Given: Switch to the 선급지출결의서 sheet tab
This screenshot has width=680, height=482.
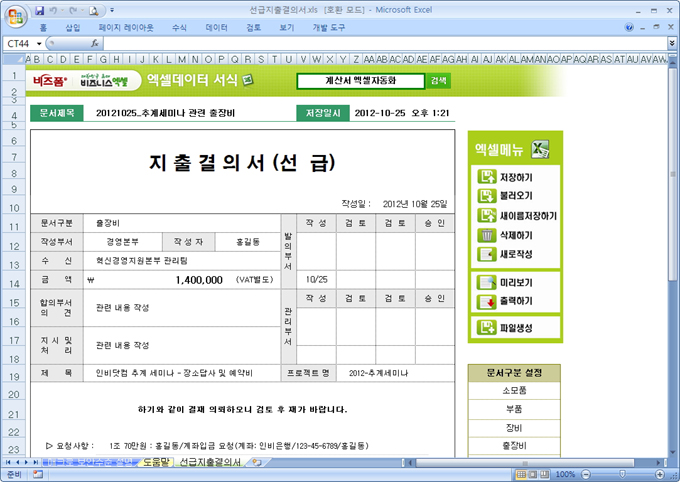Looking at the screenshot, I should coord(210,462).
